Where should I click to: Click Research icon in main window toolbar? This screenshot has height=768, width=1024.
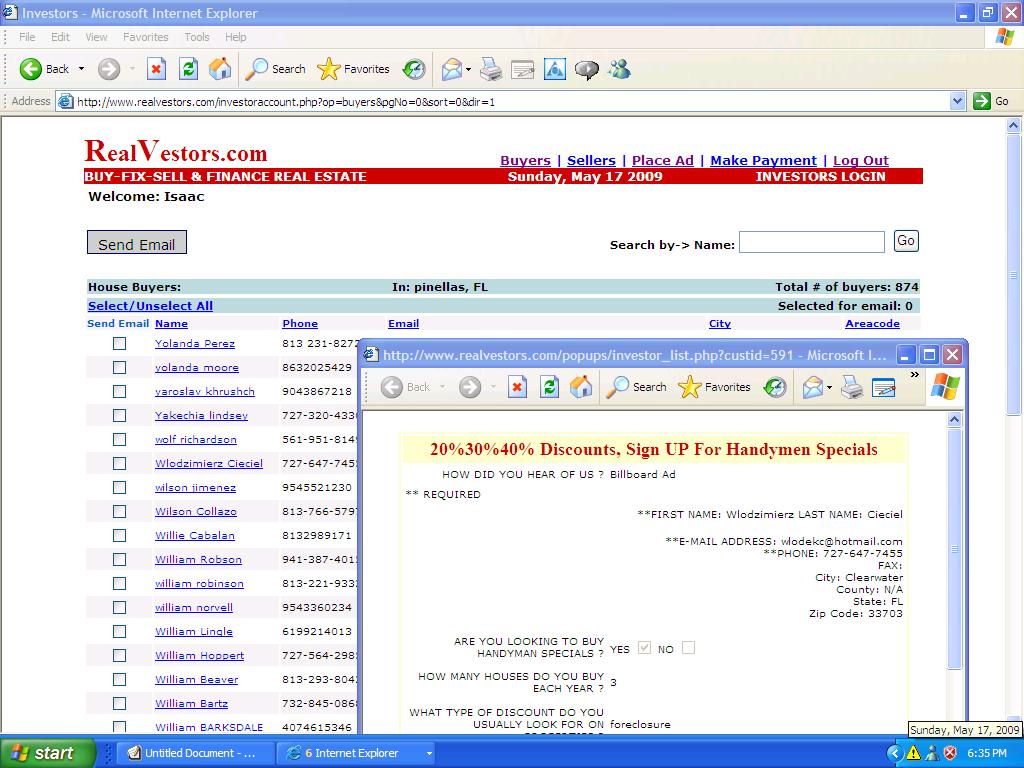[x=554, y=69]
